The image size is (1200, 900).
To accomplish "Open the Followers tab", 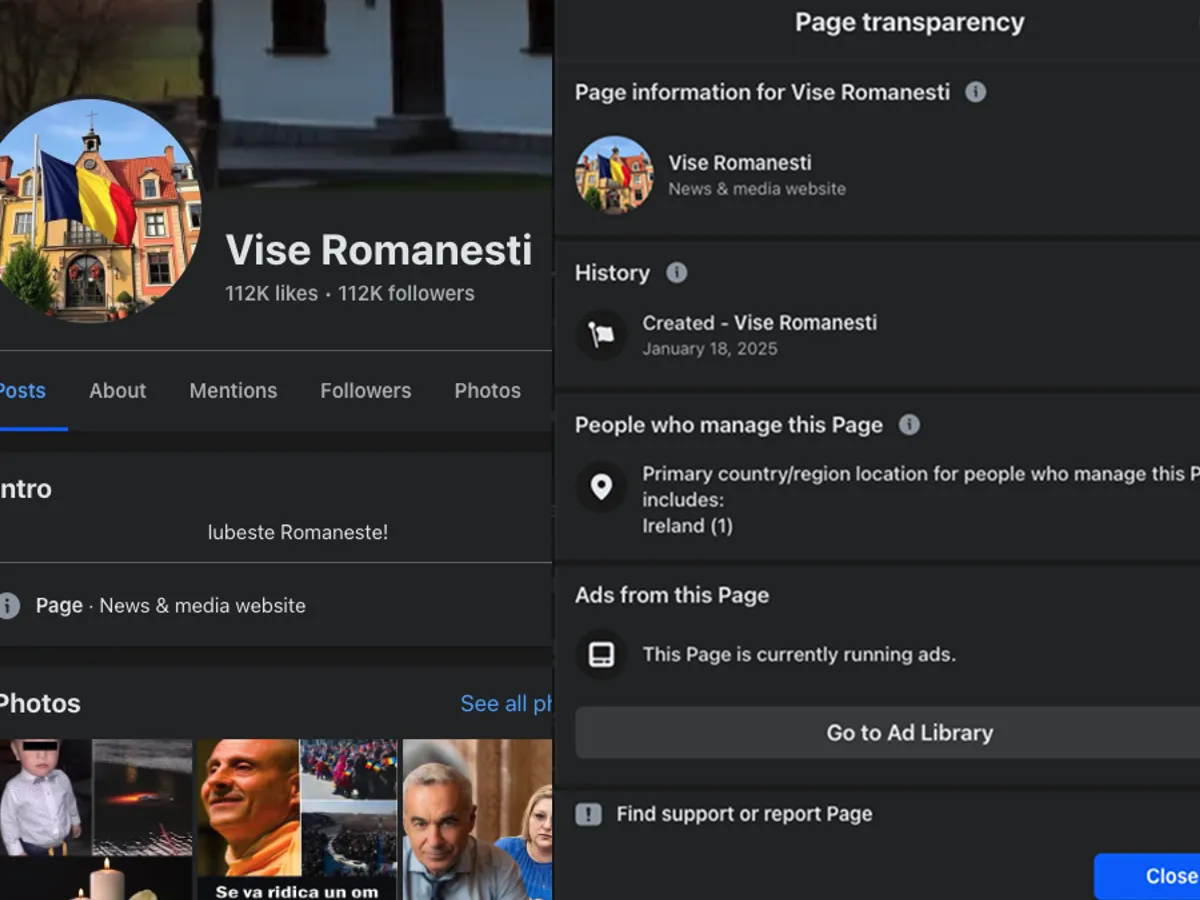I will [365, 391].
